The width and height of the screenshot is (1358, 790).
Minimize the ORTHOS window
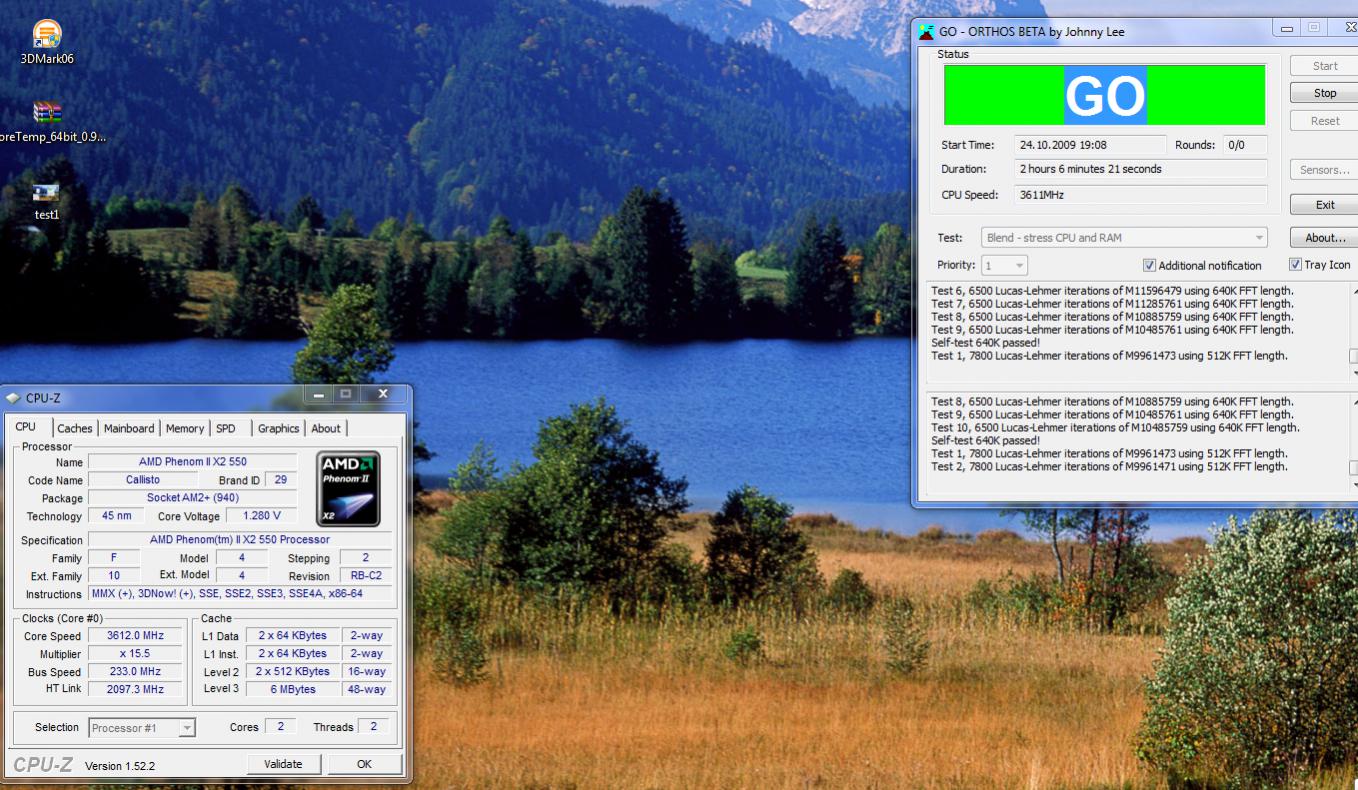pyautogui.click(x=1287, y=28)
